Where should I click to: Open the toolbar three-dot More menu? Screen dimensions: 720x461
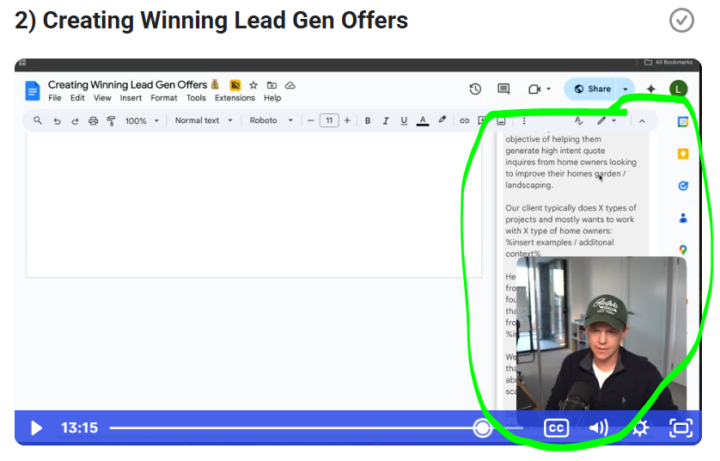click(x=524, y=121)
